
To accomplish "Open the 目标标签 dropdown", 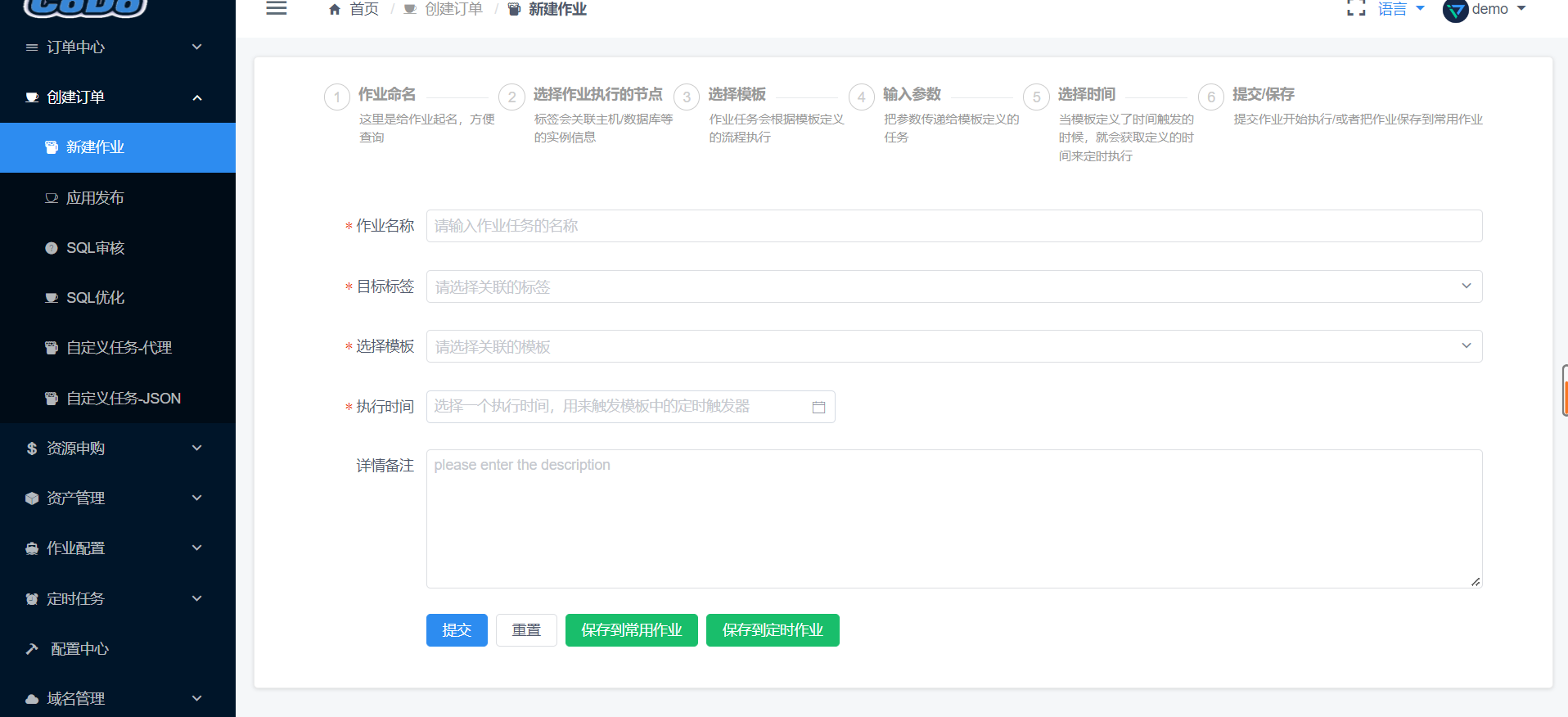I will tap(954, 286).
